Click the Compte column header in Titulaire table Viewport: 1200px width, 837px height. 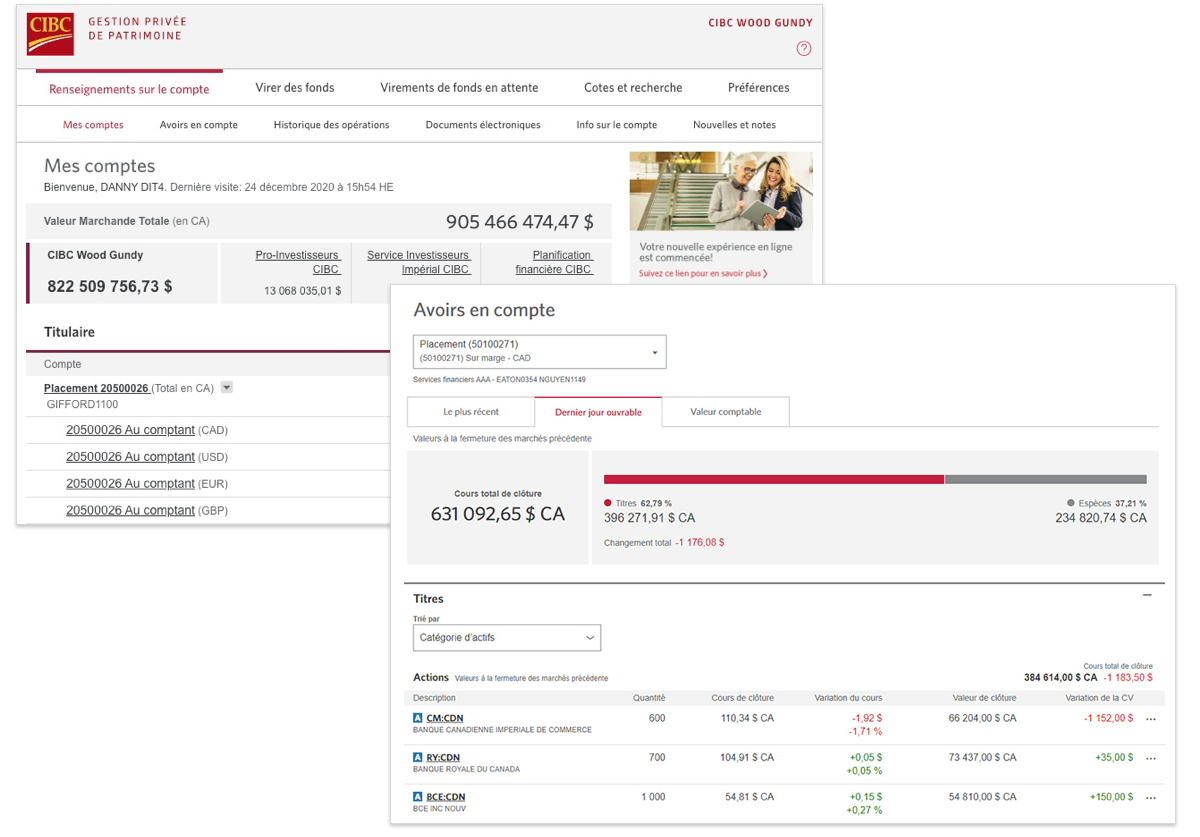[63, 364]
